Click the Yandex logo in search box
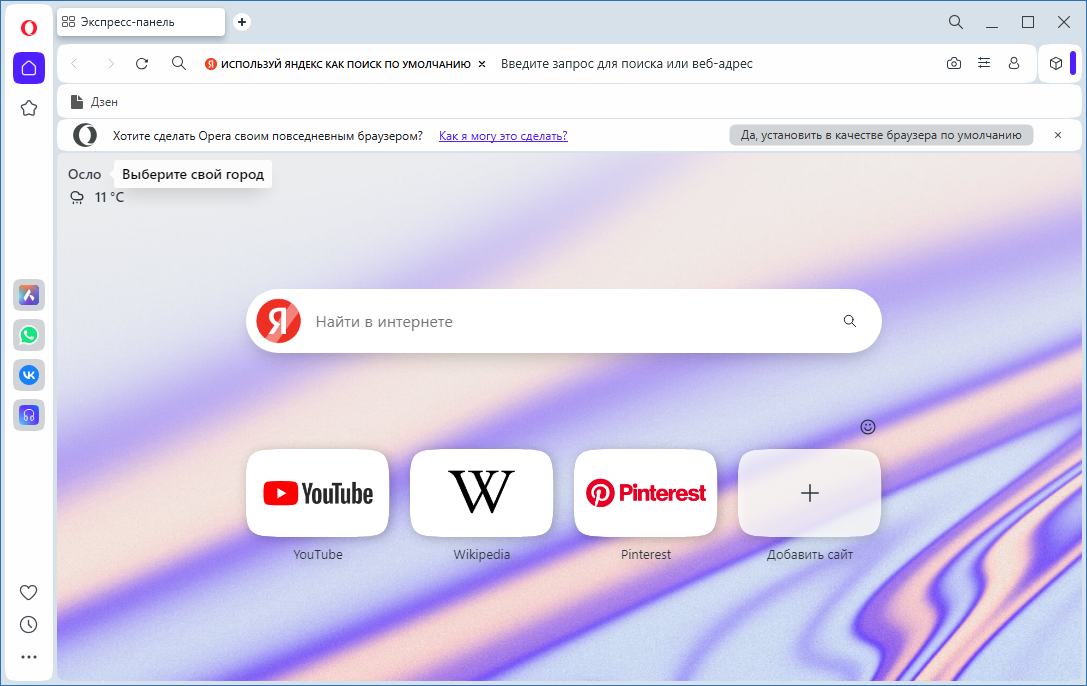The height and width of the screenshot is (686, 1087). click(x=279, y=321)
